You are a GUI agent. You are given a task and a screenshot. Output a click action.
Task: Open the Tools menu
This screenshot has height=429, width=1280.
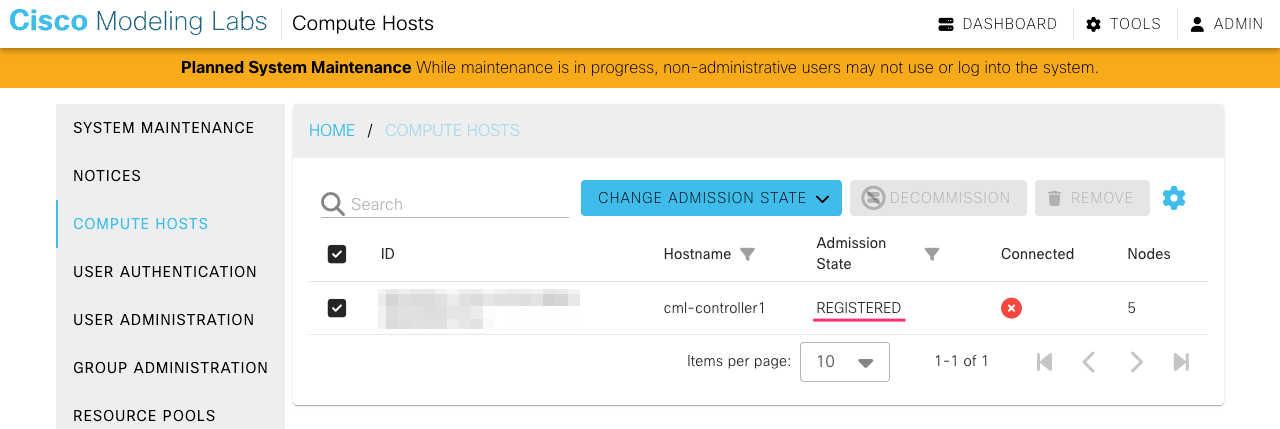(x=1123, y=24)
